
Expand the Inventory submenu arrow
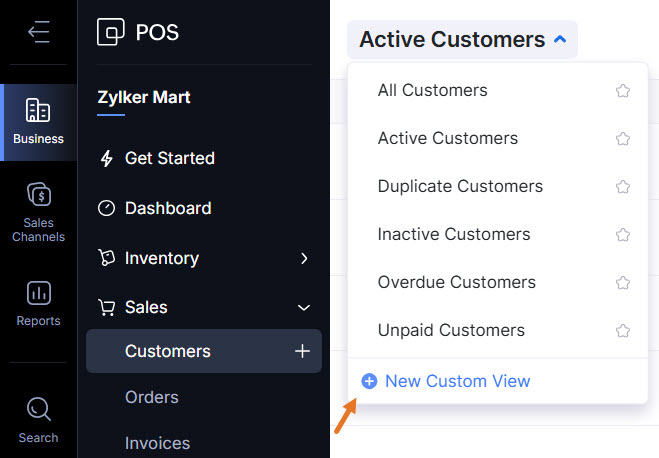point(304,259)
